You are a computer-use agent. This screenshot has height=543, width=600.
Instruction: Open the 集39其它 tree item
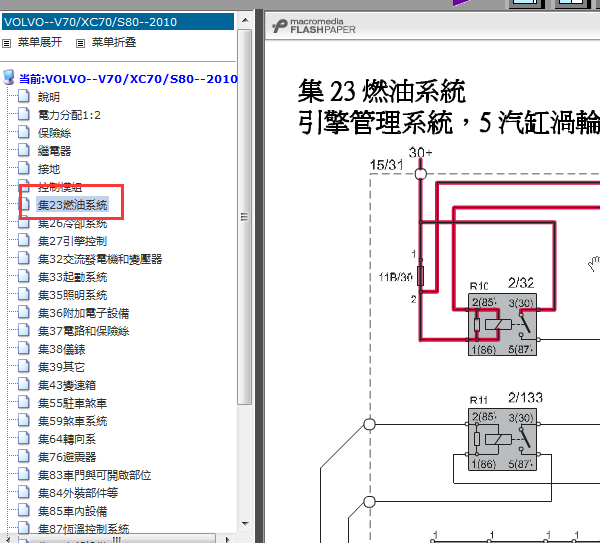(x=61, y=367)
